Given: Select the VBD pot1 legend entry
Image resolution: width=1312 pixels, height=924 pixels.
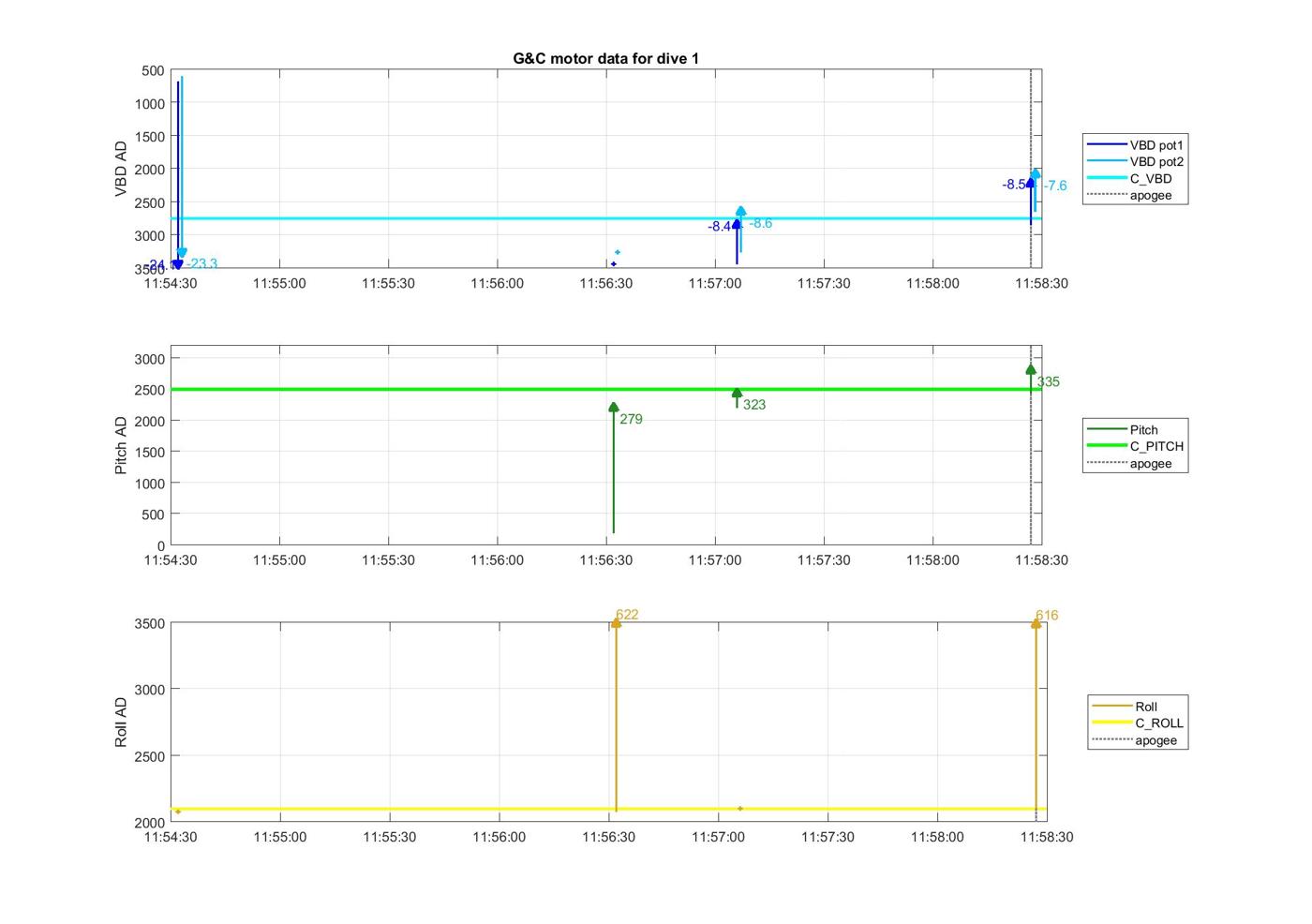Looking at the screenshot, I should click(x=1135, y=145).
